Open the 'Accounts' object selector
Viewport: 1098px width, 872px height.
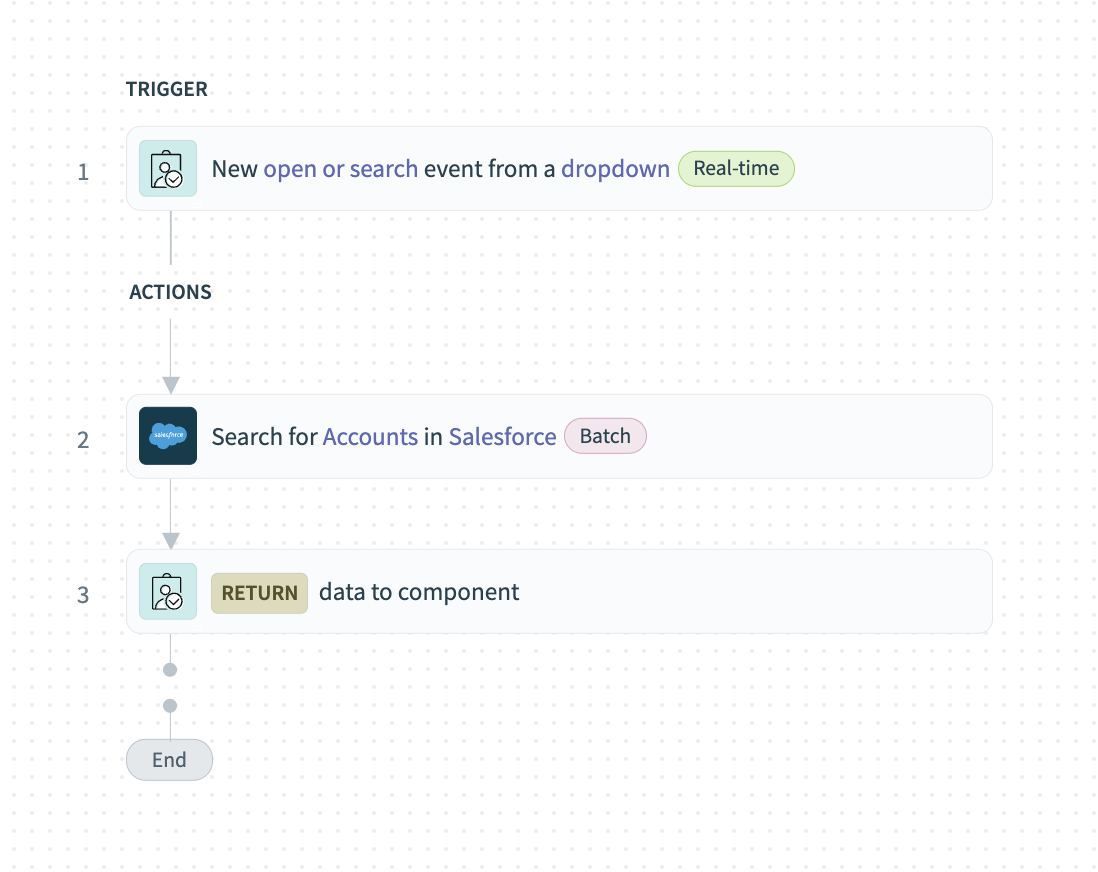click(x=370, y=436)
